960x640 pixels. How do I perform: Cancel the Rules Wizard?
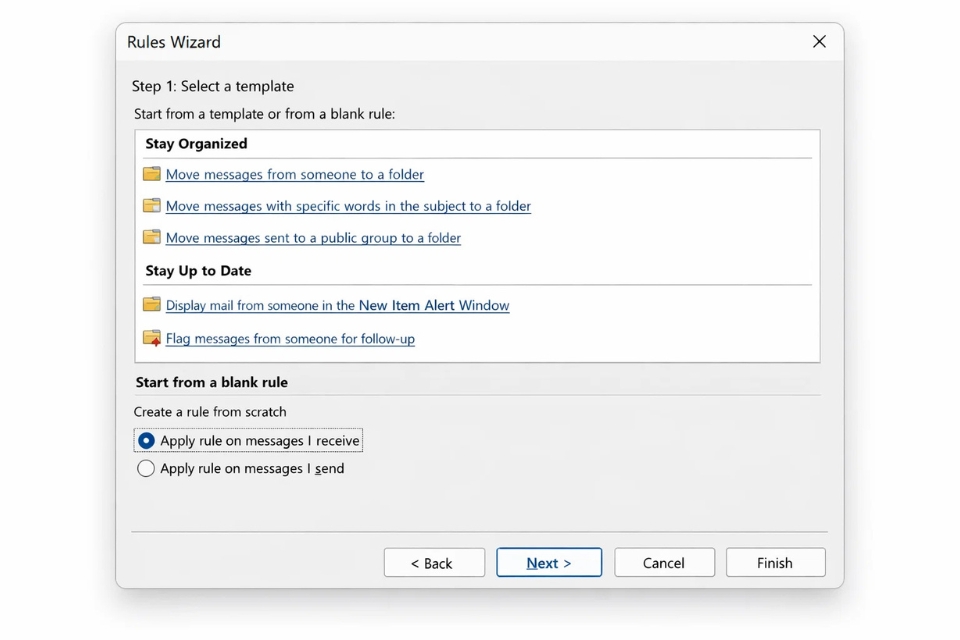(x=664, y=563)
